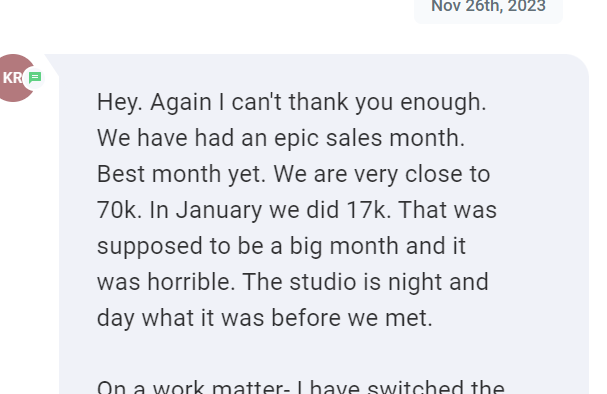This screenshot has width=607, height=394.
Task: Click the Nov 26th, 2023 date label
Action: click(x=488, y=6)
